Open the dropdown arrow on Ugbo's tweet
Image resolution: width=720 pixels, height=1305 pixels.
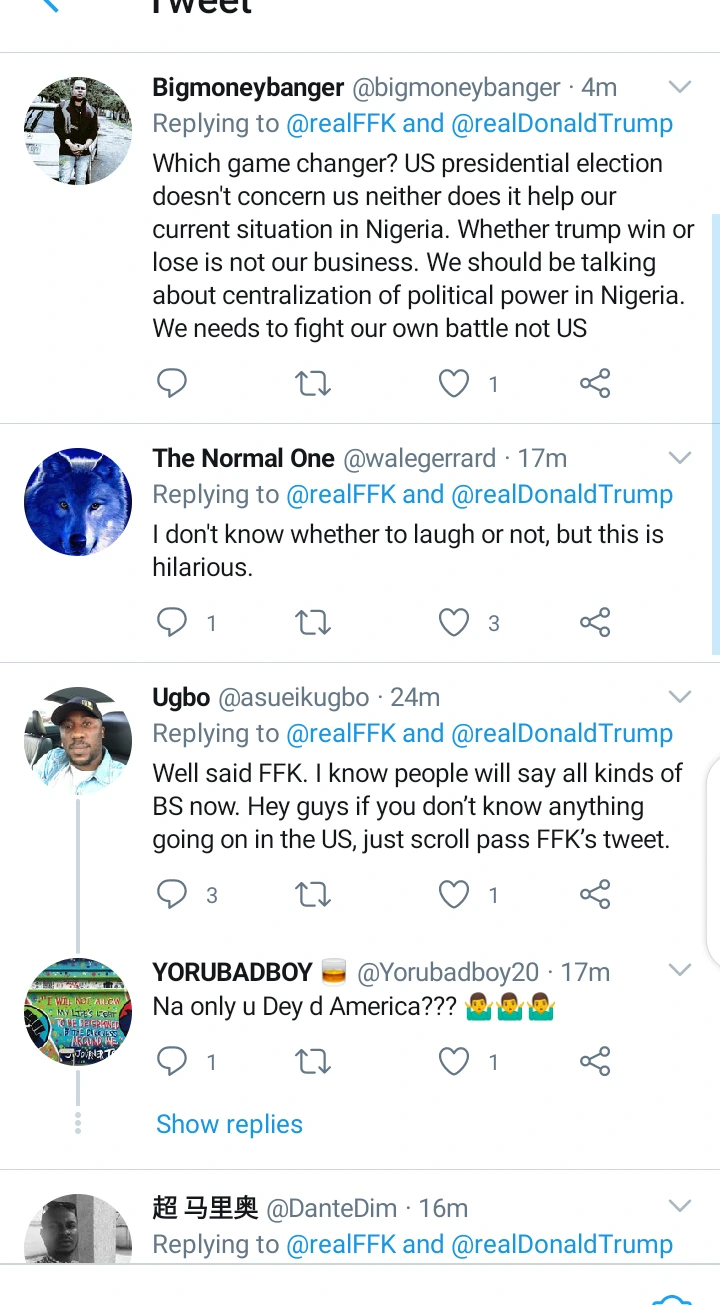(x=680, y=697)
